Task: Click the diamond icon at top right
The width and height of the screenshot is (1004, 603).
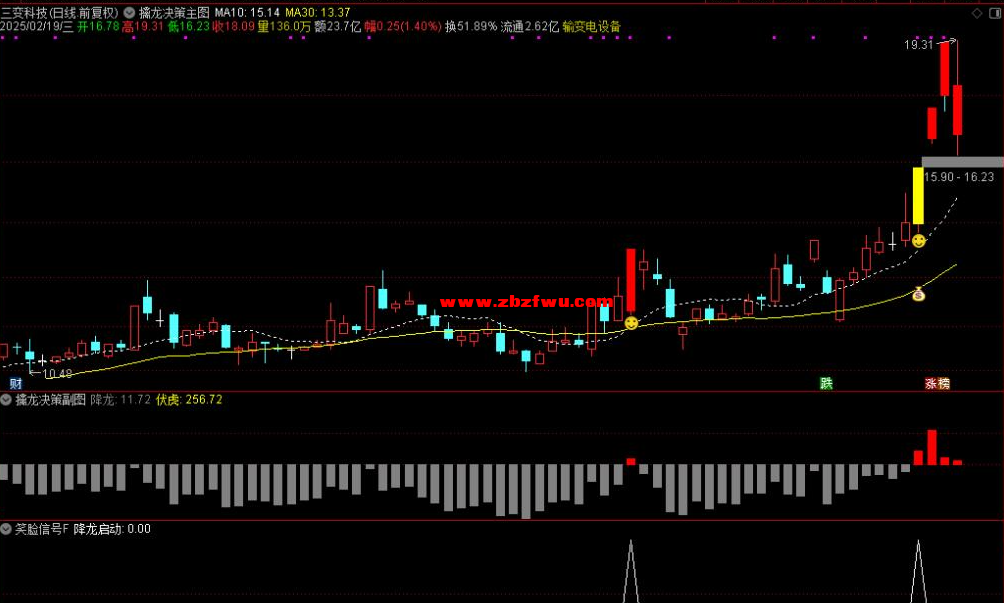Action: point(977,13)
